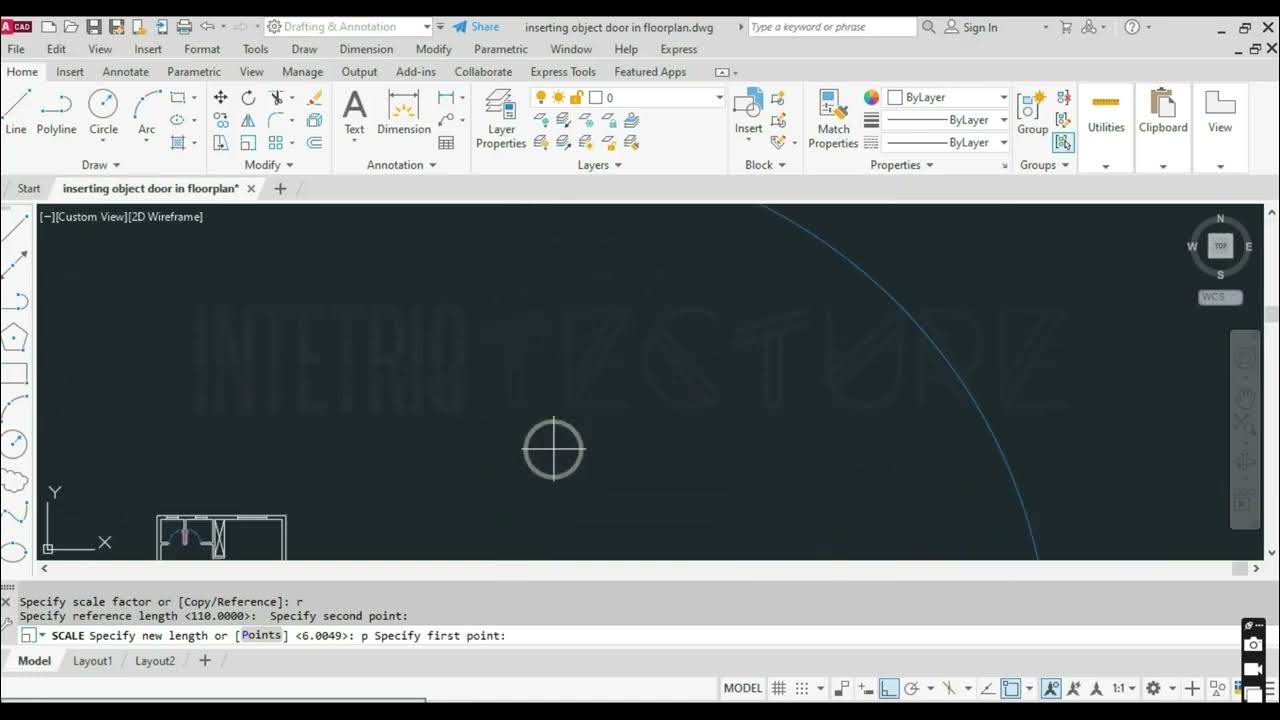Screen dimensions: 1280x720
Task: Activate the Scale tool in Modify
Action: click(x=248, y=143)
